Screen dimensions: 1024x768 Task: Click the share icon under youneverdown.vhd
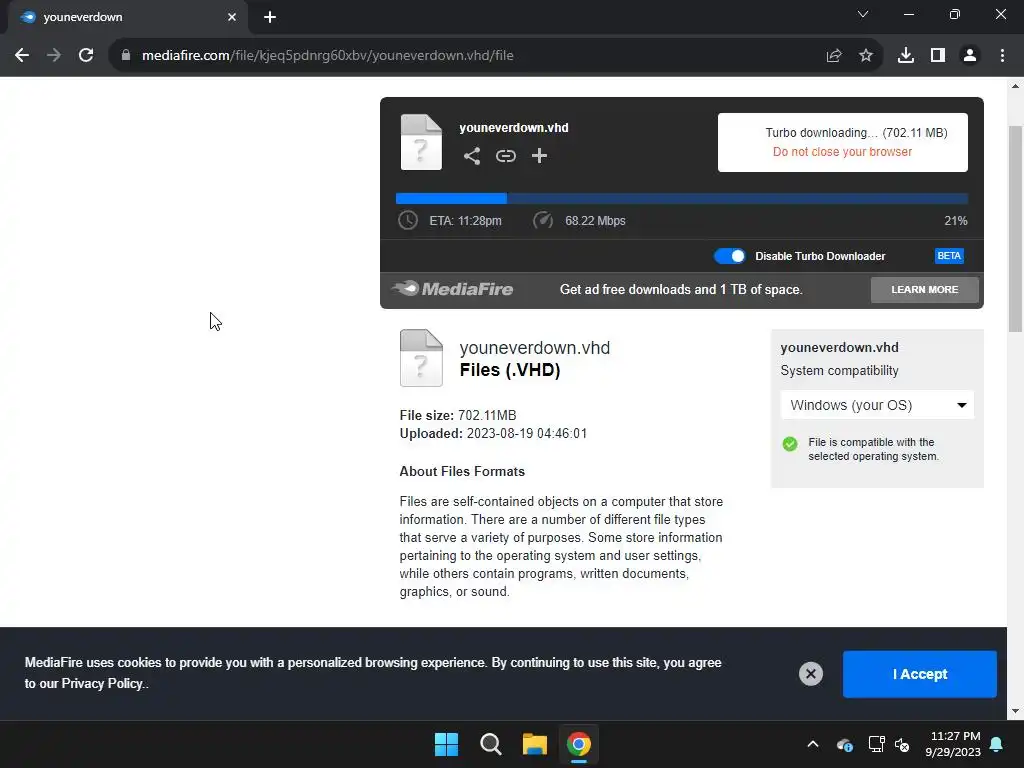[x=472, y=156]
